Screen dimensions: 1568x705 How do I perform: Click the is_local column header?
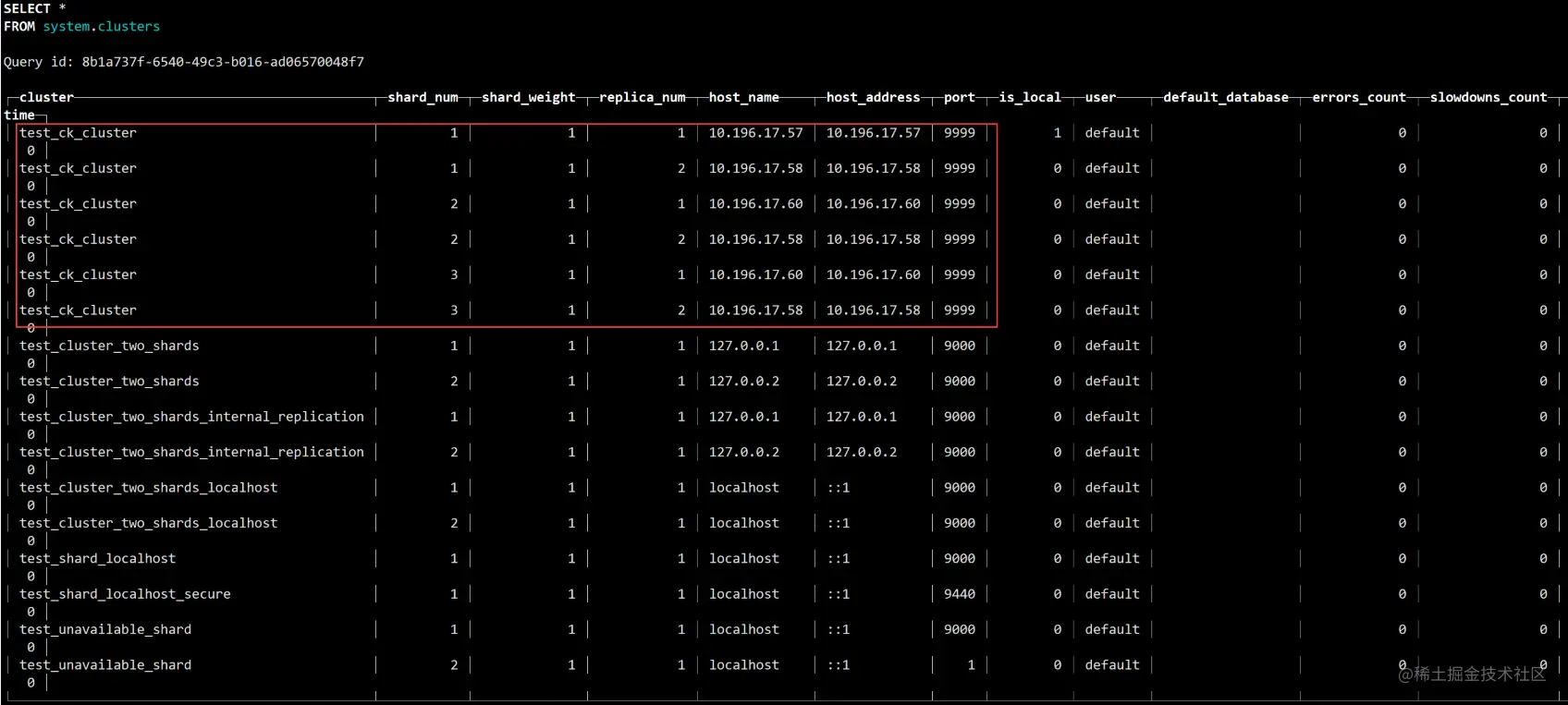(x=1030, y=97)
